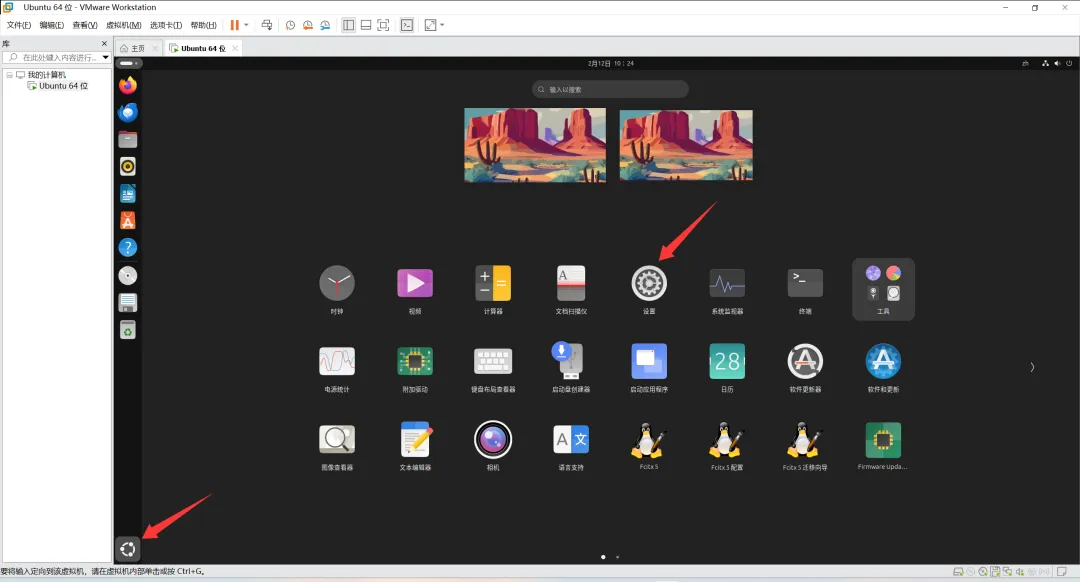Launch the 软件更新器 software updater

pos(805,361)
